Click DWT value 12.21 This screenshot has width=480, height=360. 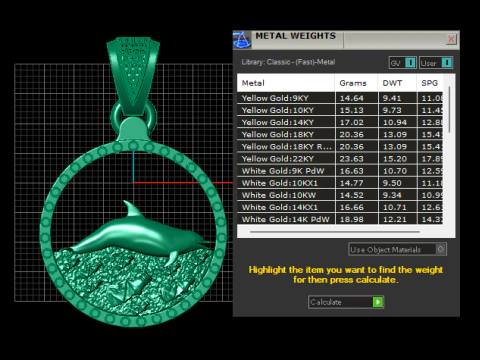tap(395, 219)
